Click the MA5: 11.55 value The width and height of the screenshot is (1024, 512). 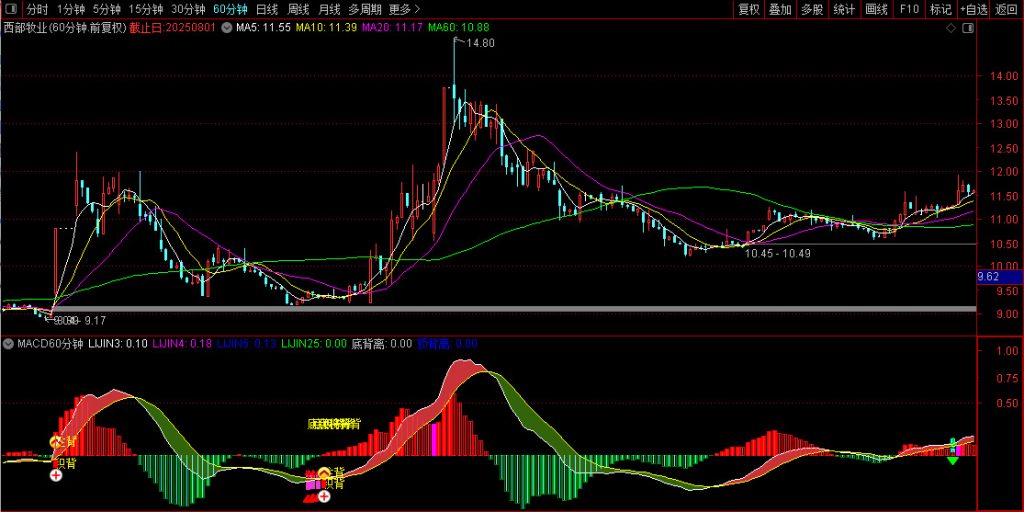tap(264, 28)
